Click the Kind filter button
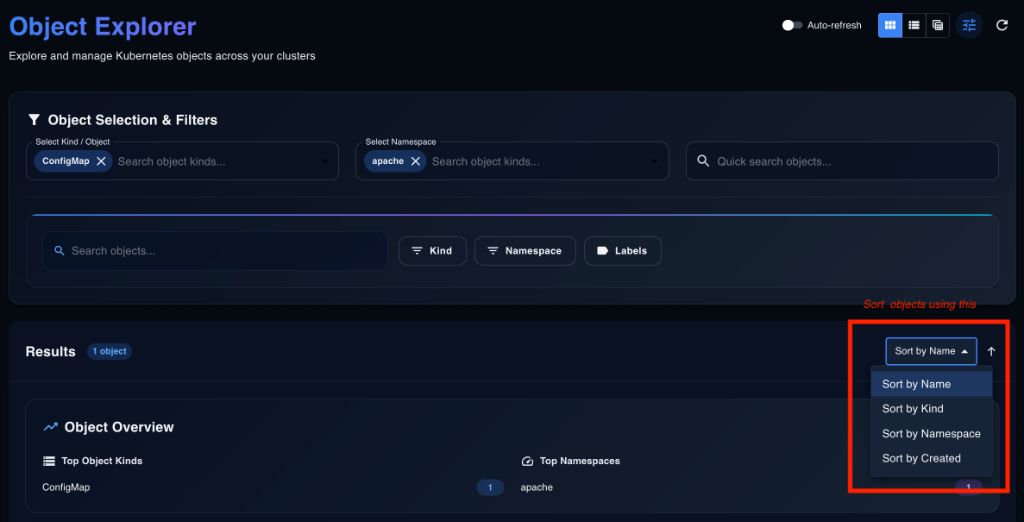 point(432,251)
